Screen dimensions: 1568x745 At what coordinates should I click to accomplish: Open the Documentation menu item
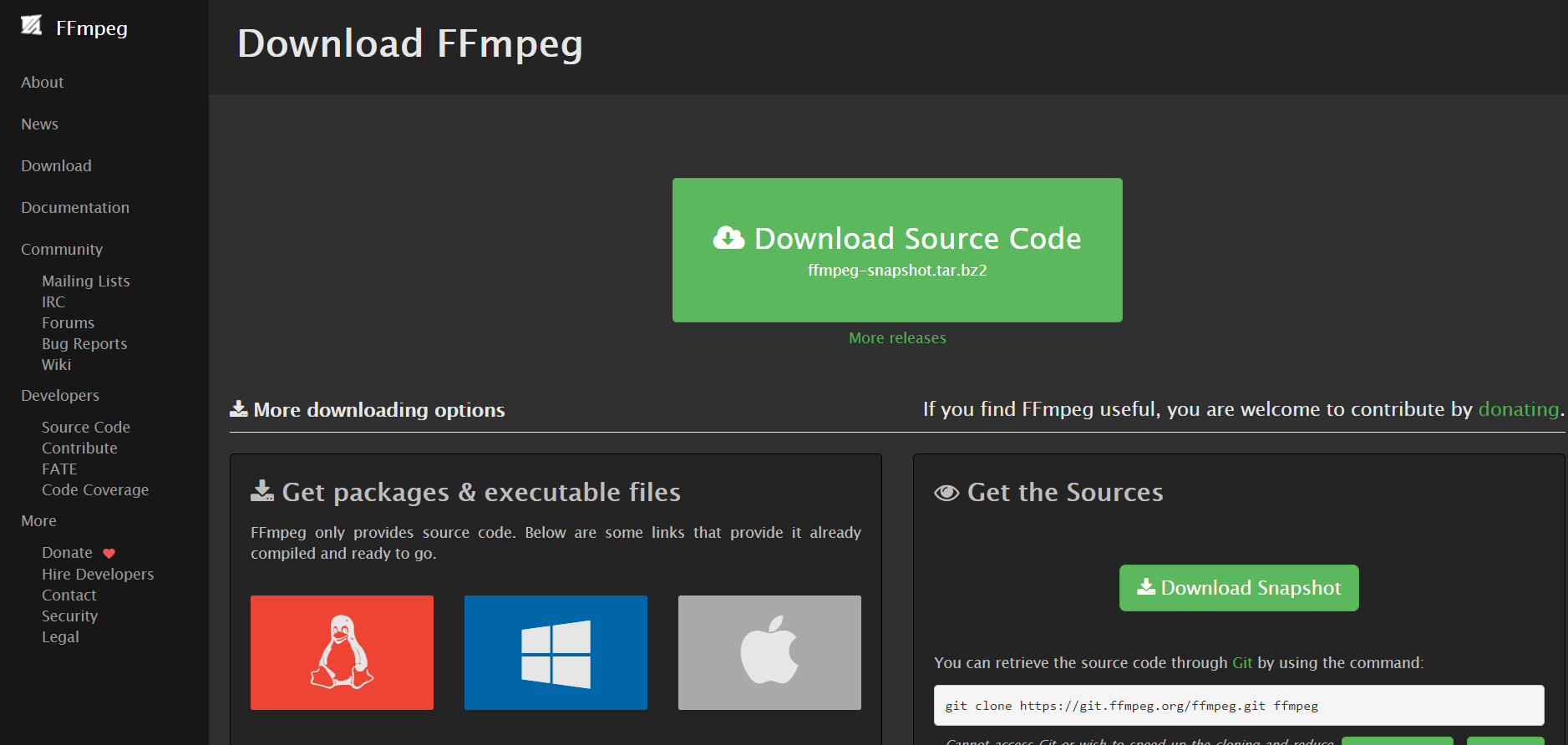click(x=75, y=208)
